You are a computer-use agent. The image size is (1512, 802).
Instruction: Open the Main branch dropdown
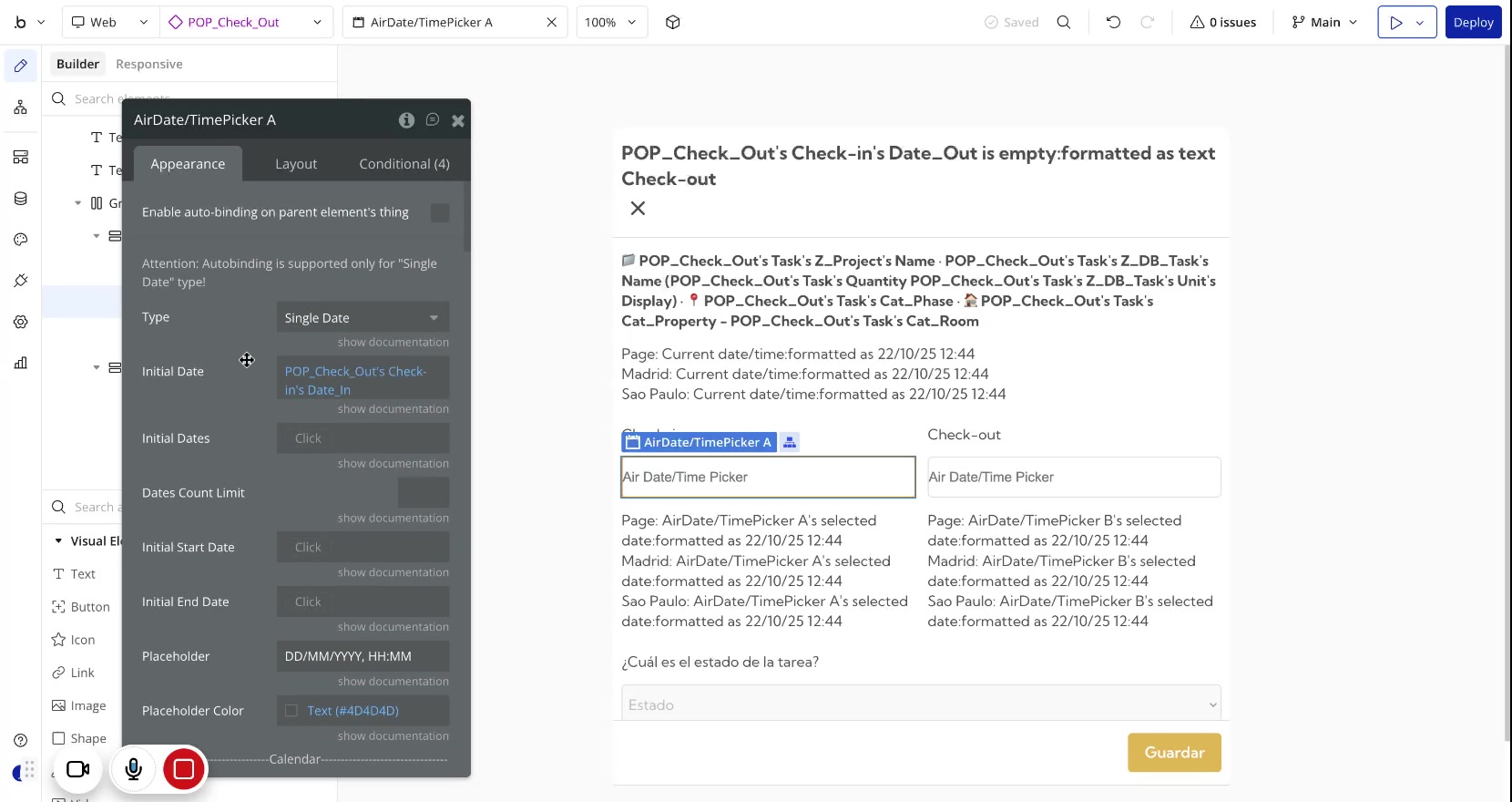tap(1324, 22)
